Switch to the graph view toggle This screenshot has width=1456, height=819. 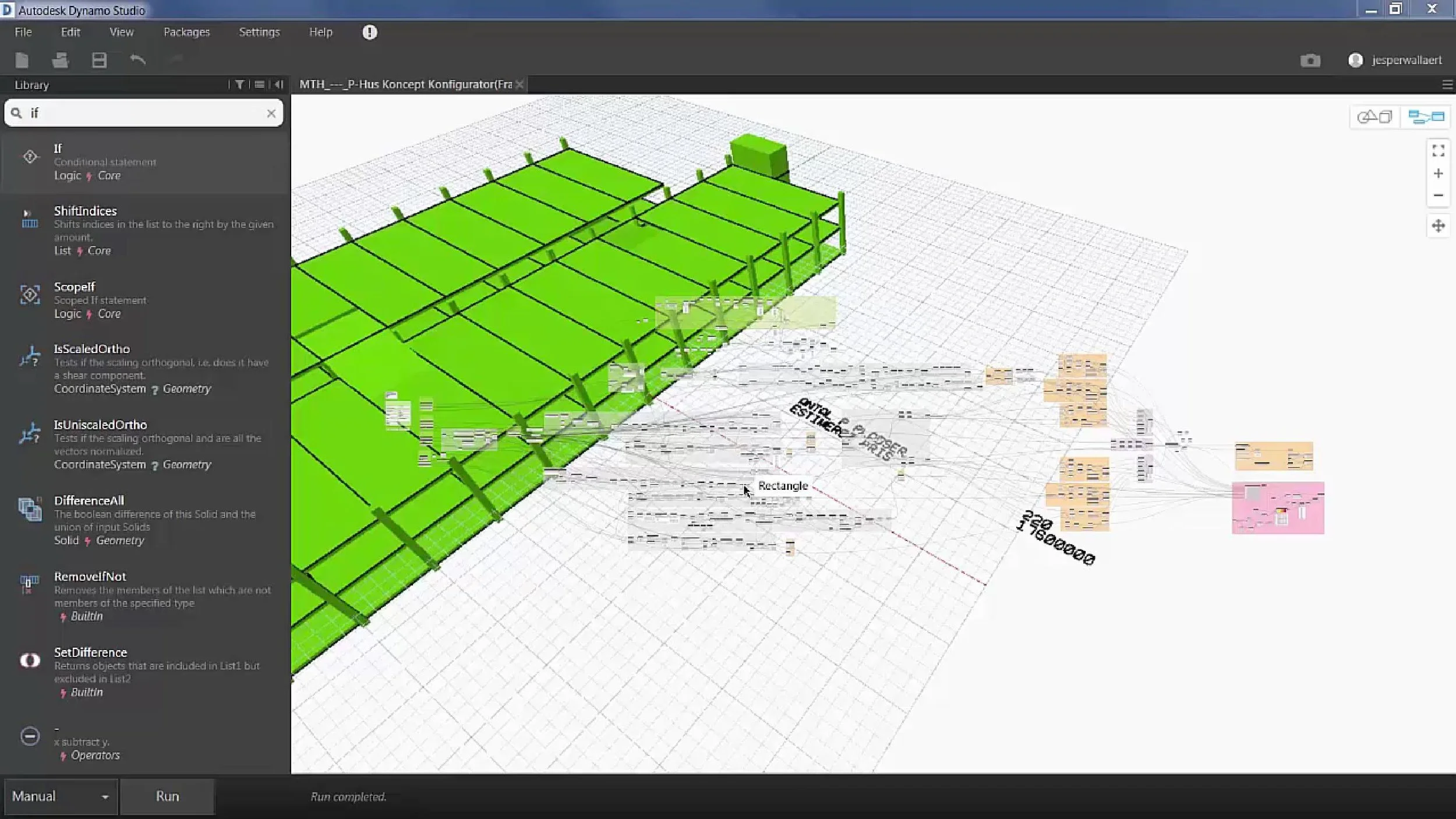(1426, 117)
